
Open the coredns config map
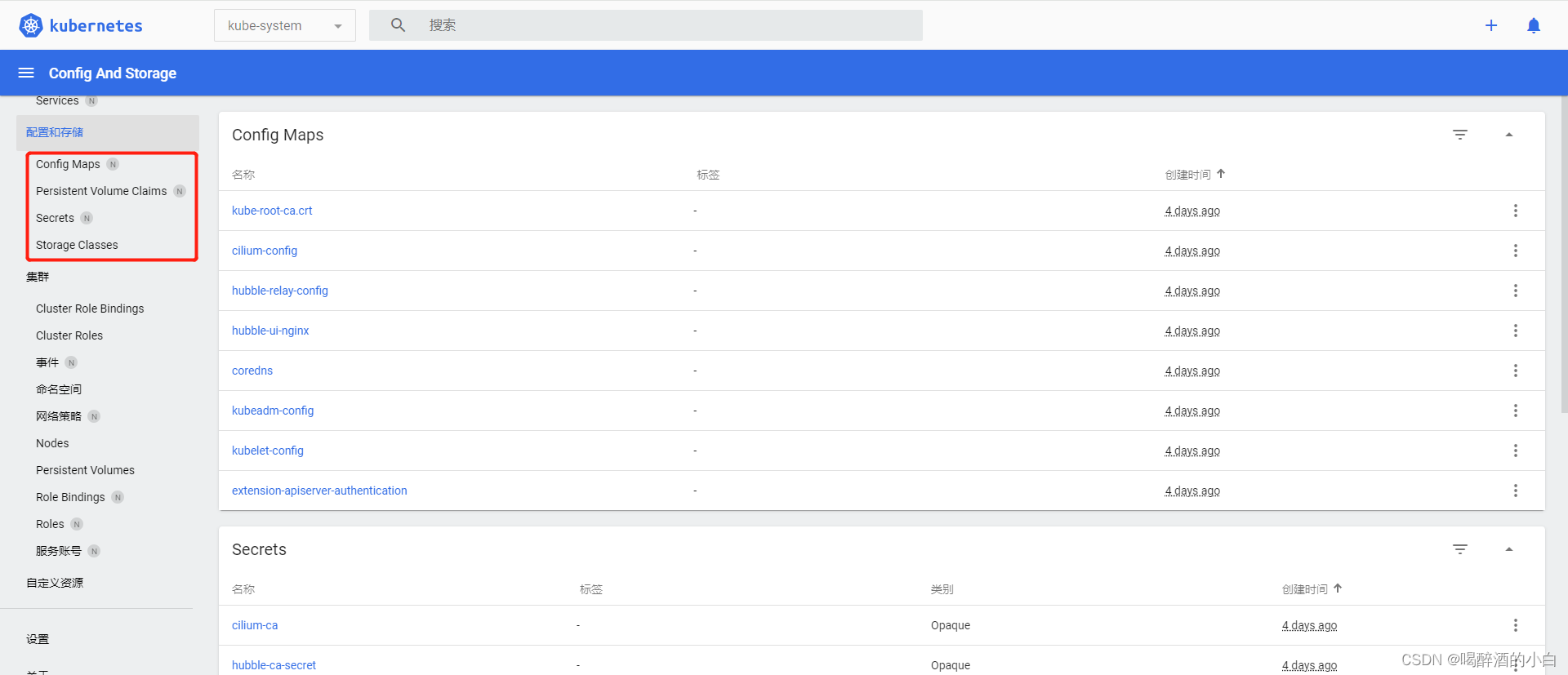coord(252,371)
